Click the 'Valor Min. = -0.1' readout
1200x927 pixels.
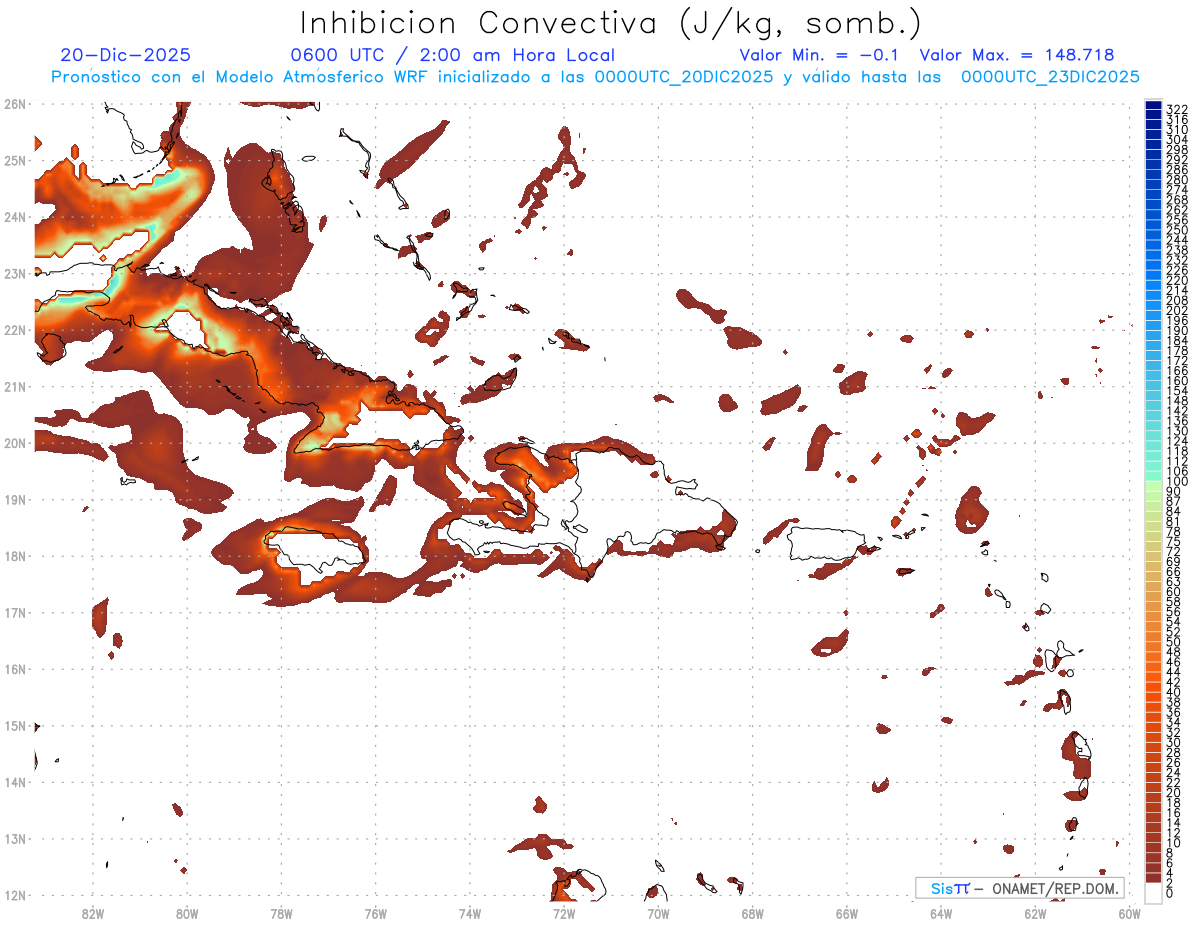(819, 55)
